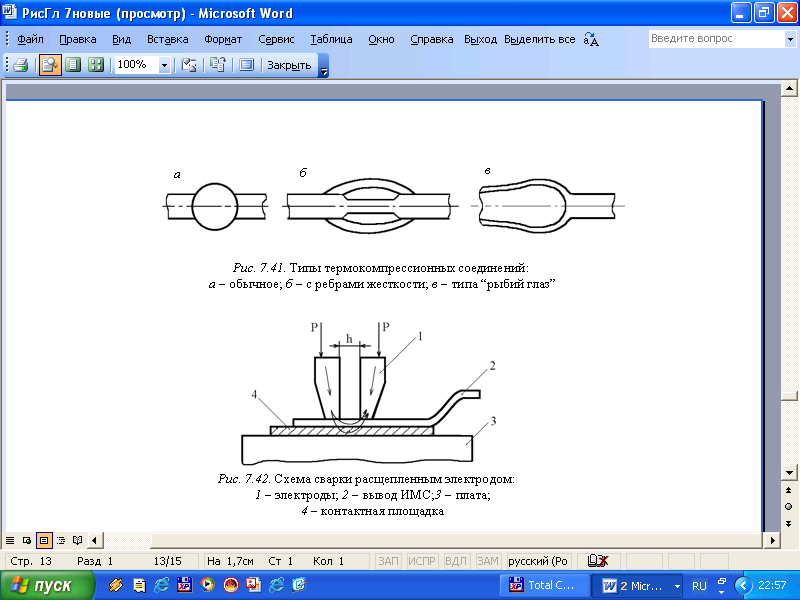Click the Select Browse Object circle button
The width and height of the screenshot is (800, 600).
(789, 507)
